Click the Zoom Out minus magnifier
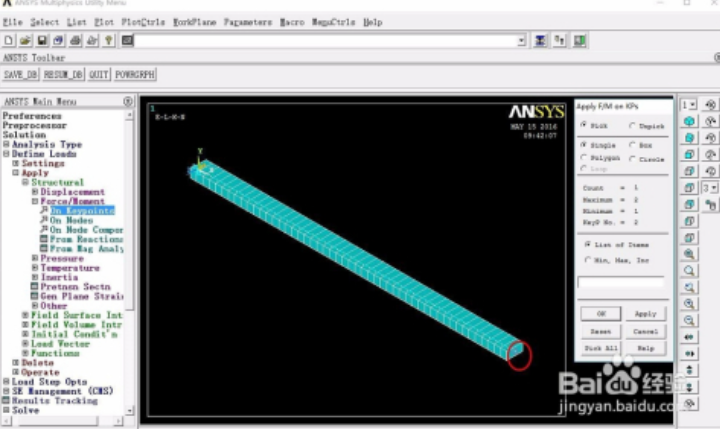720x429 pixels. click(x=689, y=320)
